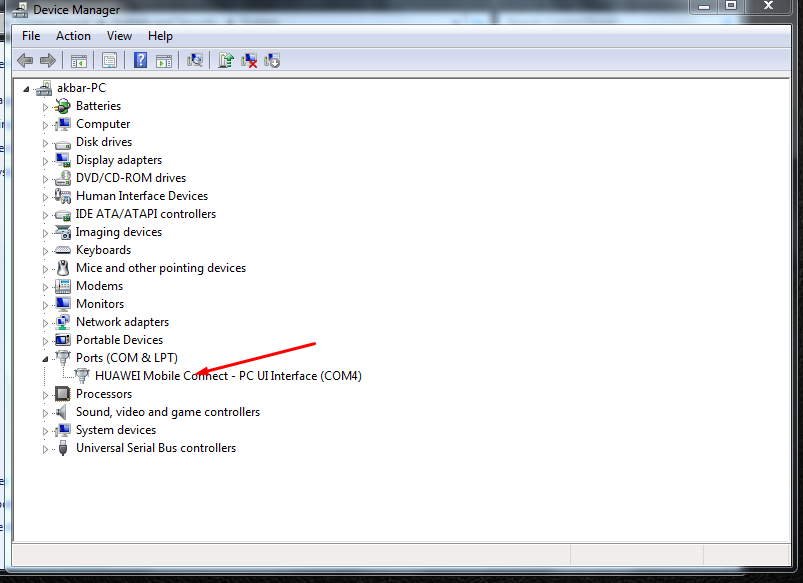The width and height of the screenshot is (803, 583).
Task: Open the File menu
Action: 30,35
